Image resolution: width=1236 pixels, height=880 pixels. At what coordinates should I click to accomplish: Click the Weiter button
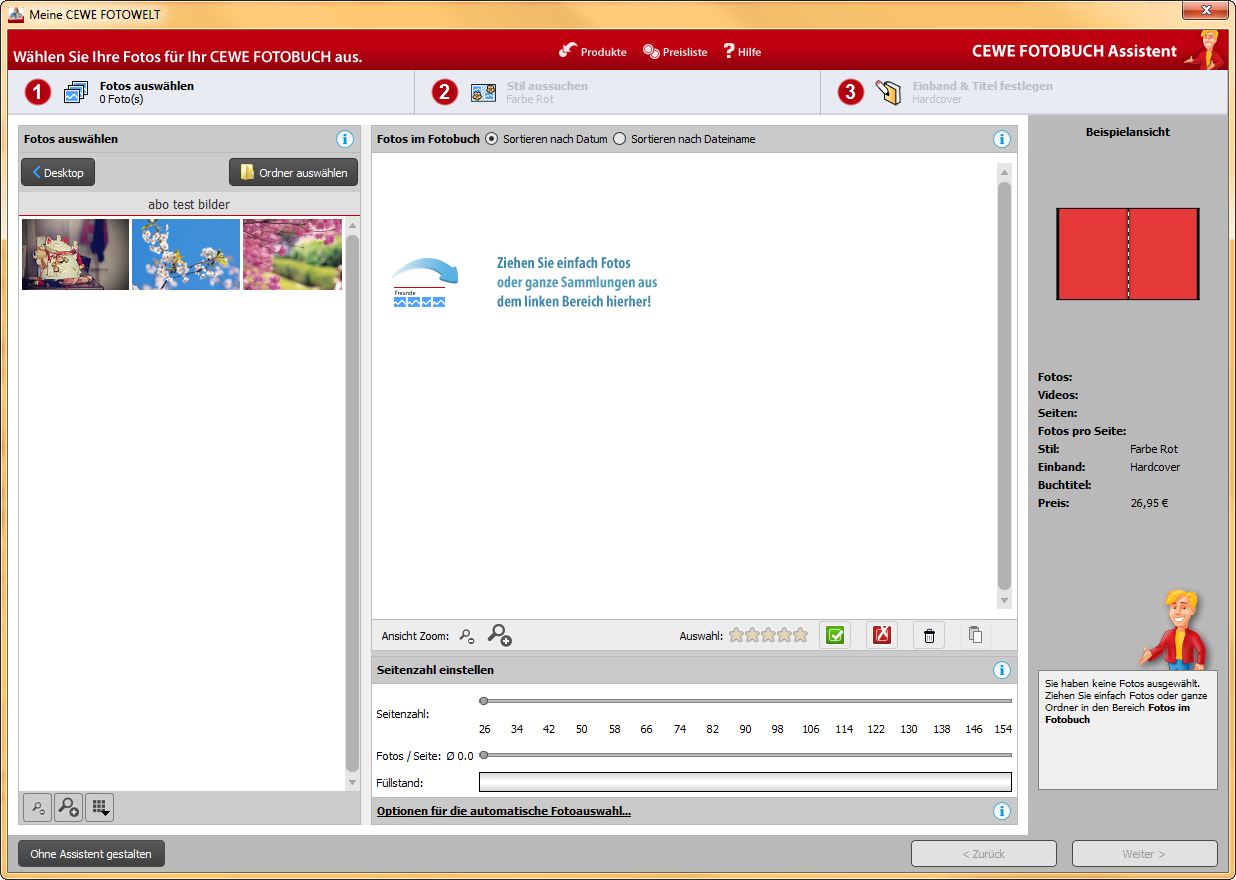pyautogui.click(x=1144, y=854)
